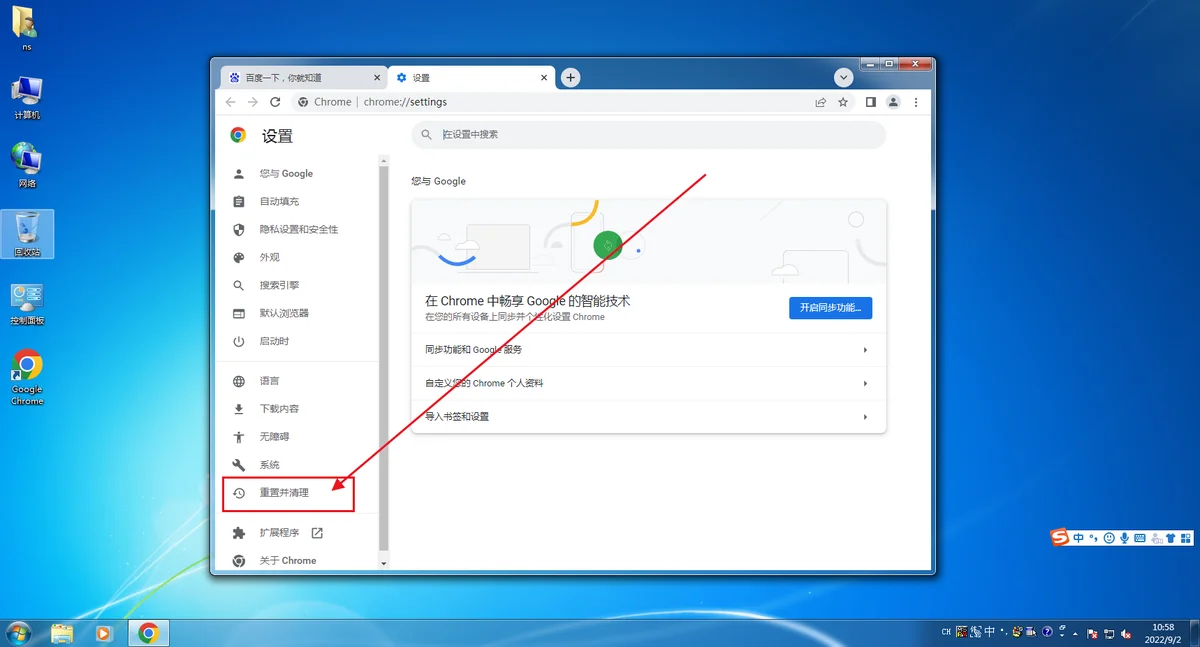
Task: Close the 设置 tab
Action: point(545,77)
